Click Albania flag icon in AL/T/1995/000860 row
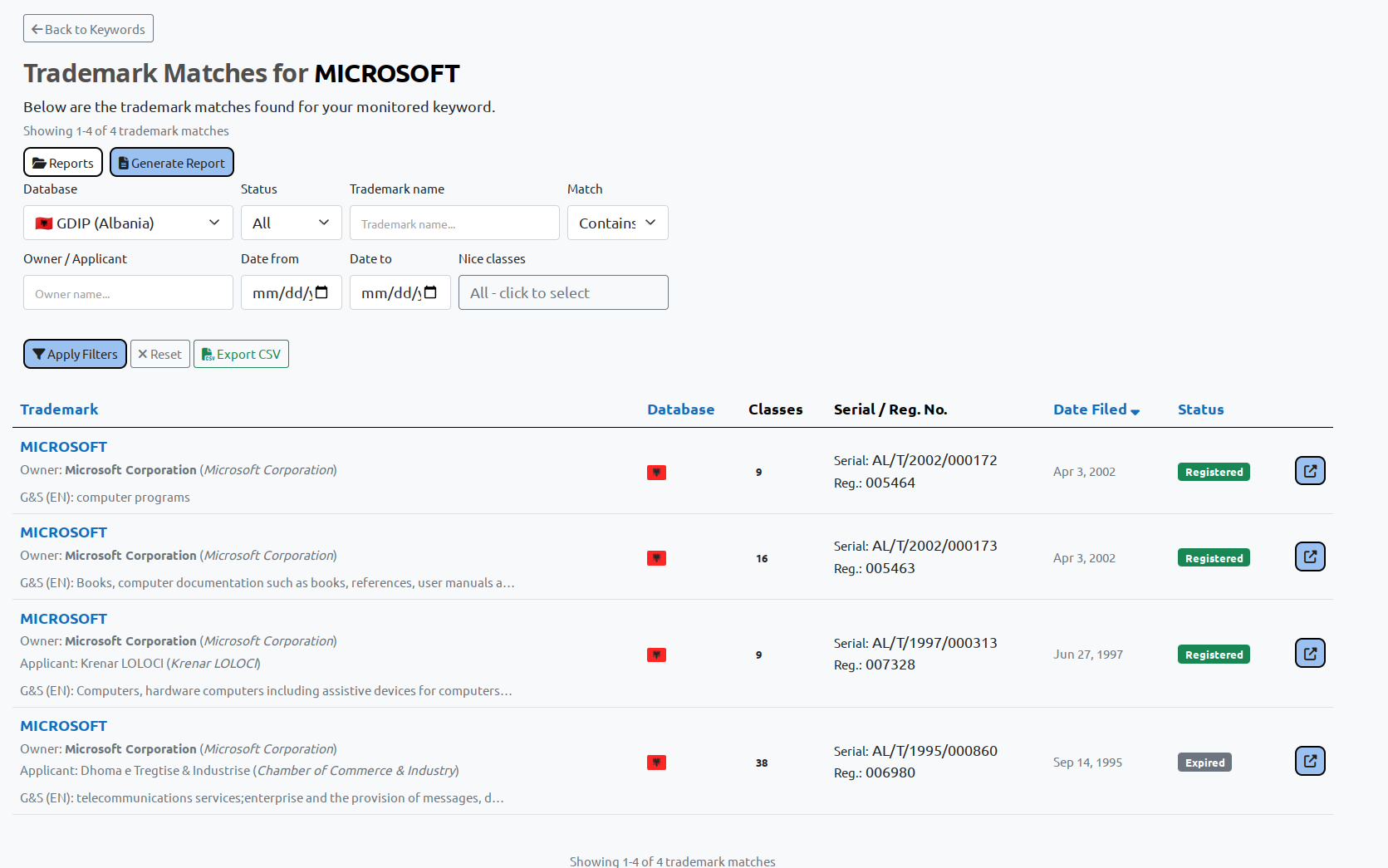Image resolution: width=1388 pixels, height=868 pixels. (656, 763)
